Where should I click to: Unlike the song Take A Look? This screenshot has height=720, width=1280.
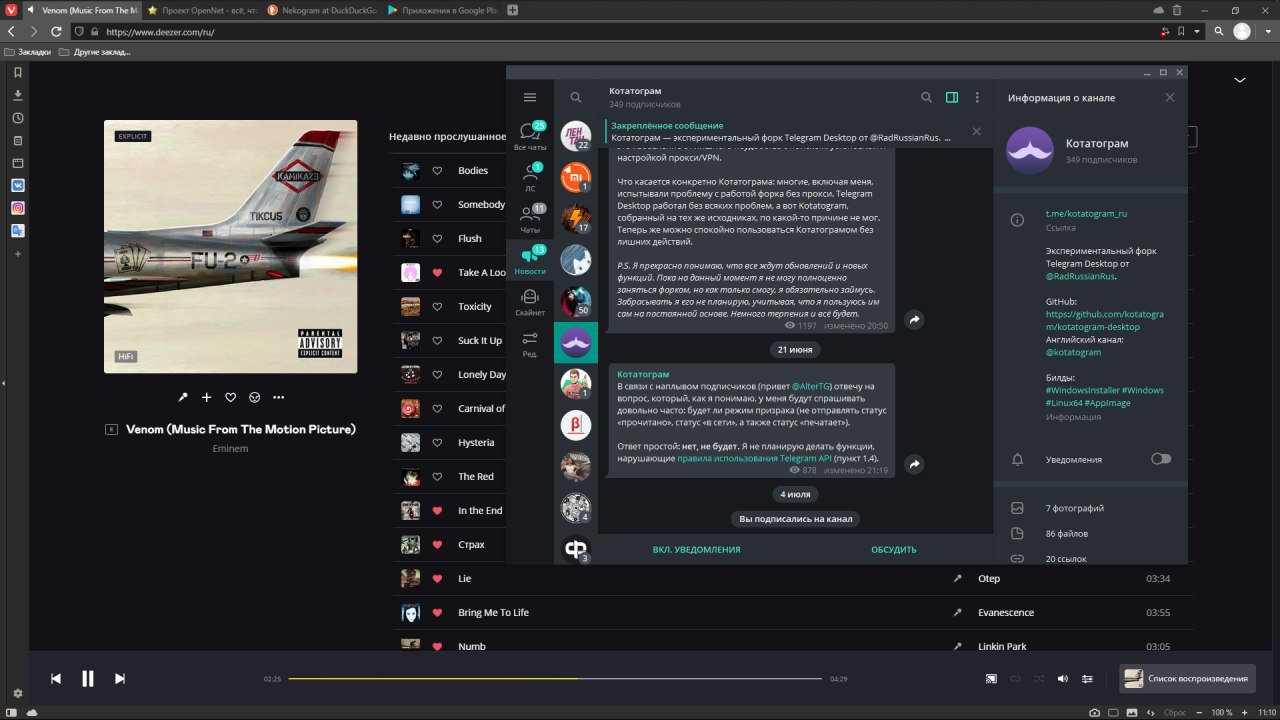[x=437, y=273]
